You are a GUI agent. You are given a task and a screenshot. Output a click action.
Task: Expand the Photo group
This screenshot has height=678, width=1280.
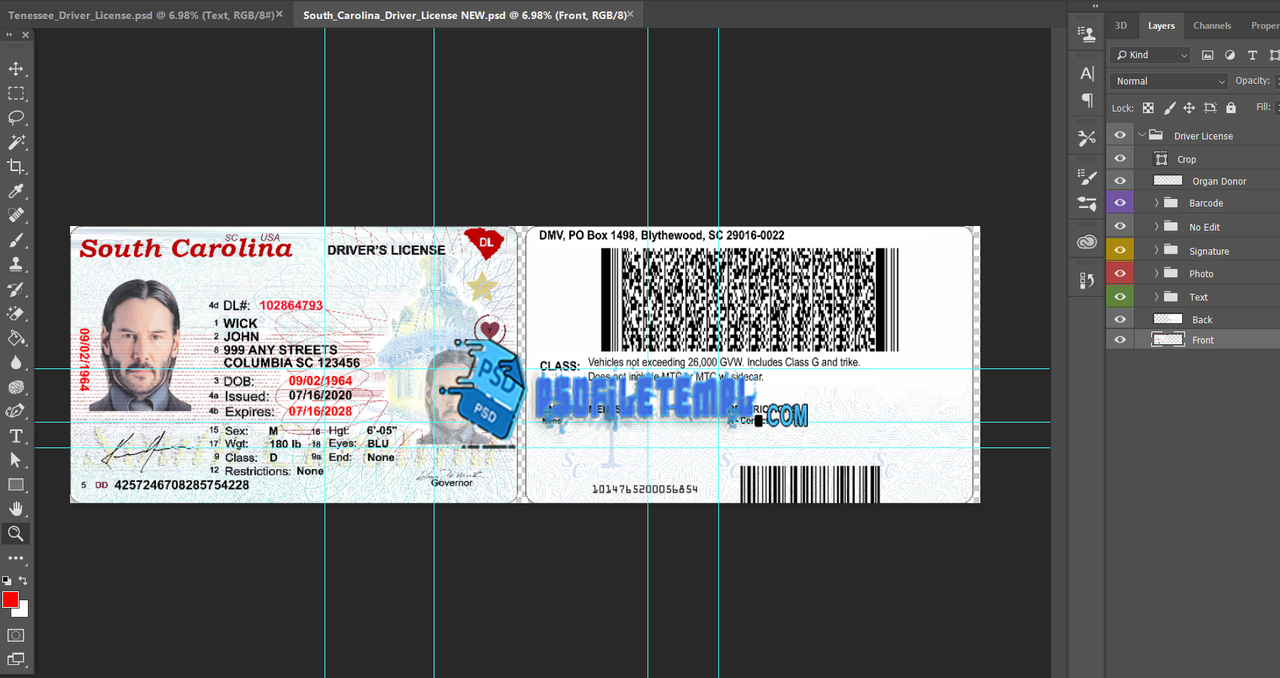click(1157, 273)
